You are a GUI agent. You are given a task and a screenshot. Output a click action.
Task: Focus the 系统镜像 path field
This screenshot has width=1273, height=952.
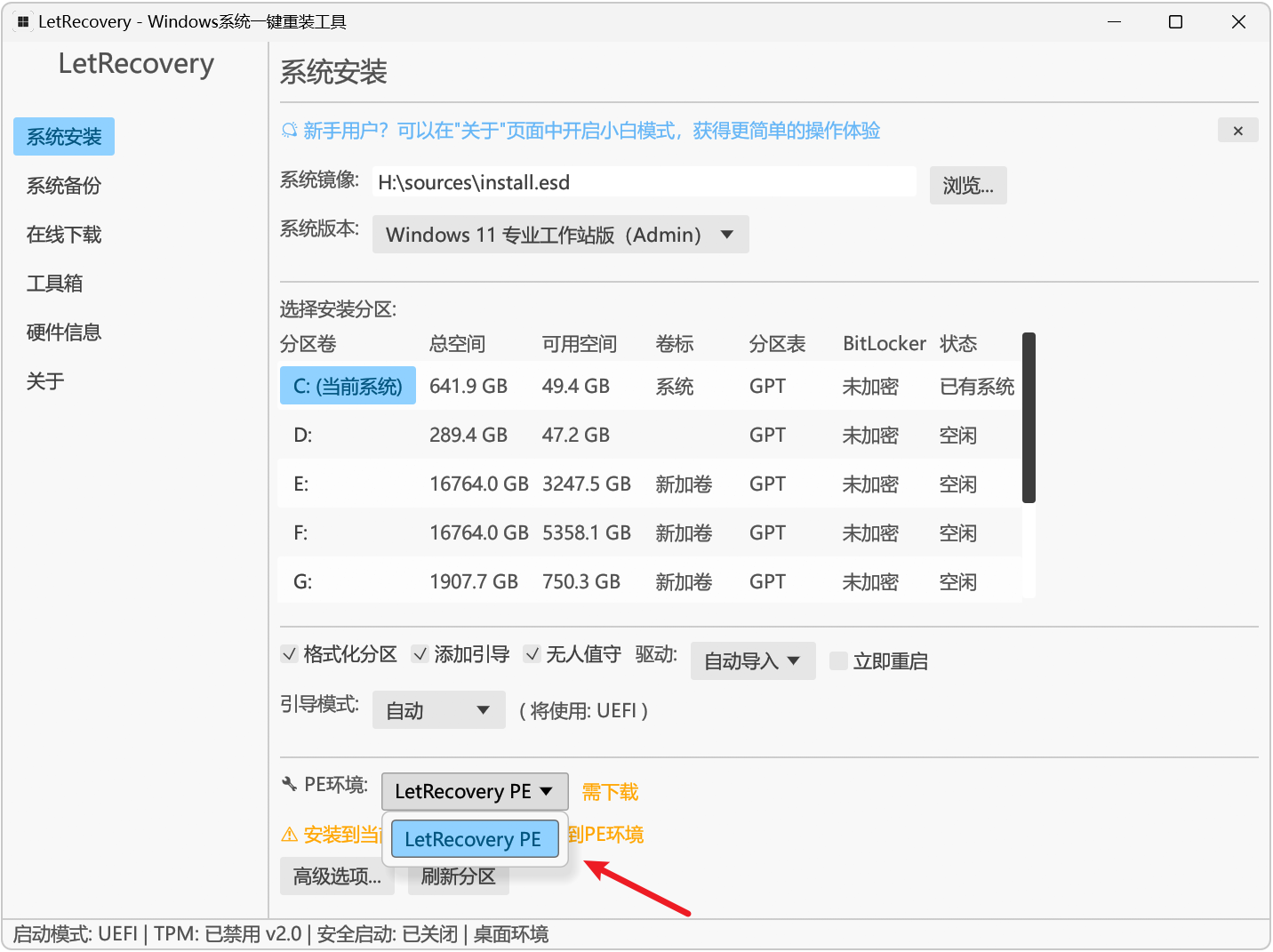pos(644,182)
